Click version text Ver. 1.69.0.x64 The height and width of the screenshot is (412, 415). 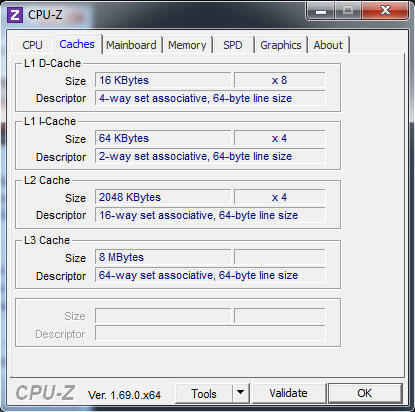click(x=124, y=395)
